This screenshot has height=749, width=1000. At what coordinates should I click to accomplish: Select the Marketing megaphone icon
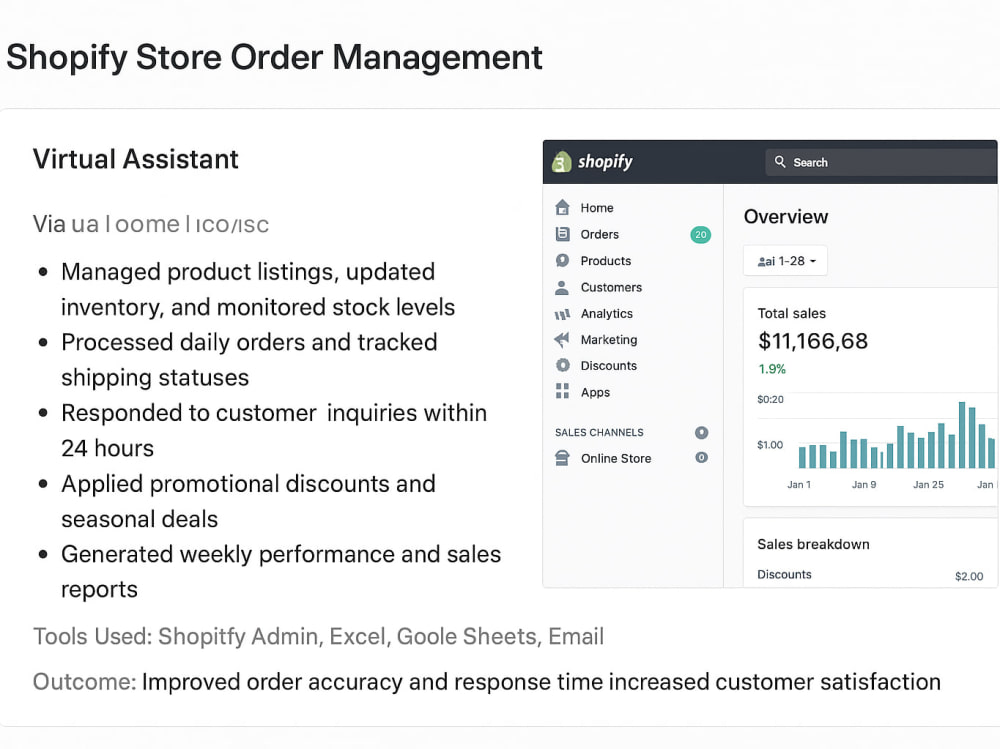click(x=562, y=339)
